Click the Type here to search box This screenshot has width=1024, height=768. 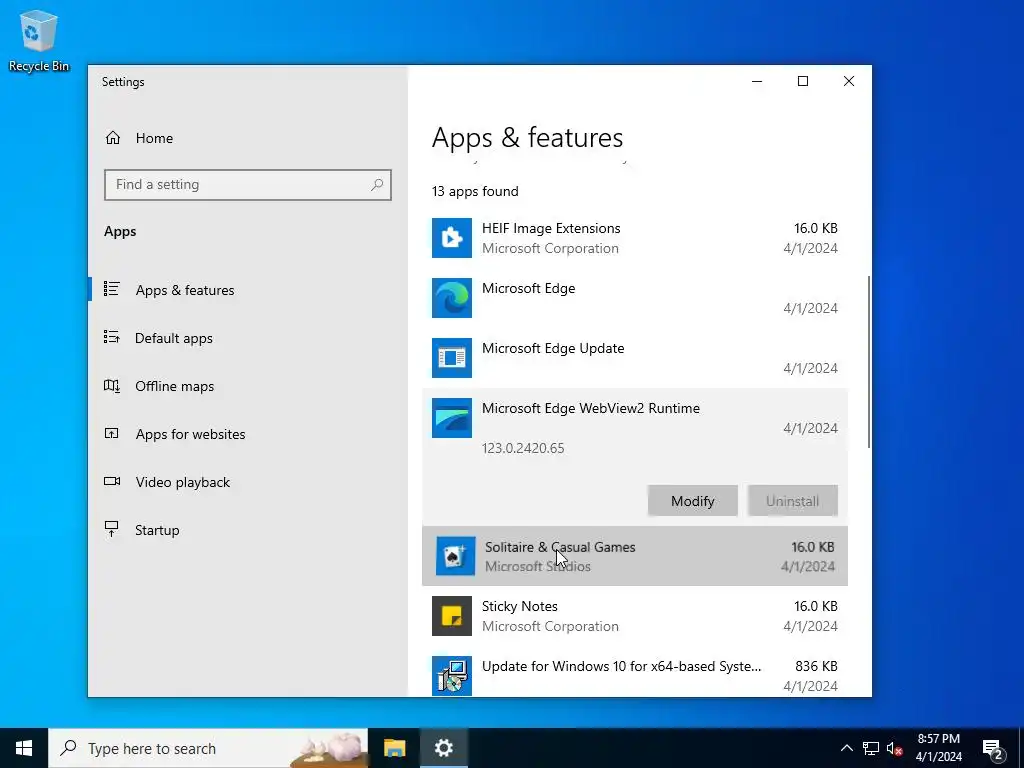[x=208, y=748]
